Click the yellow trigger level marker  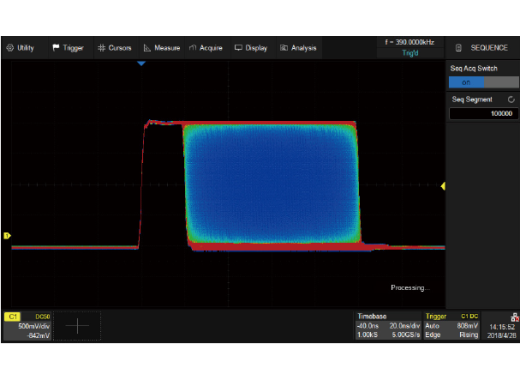443,186
